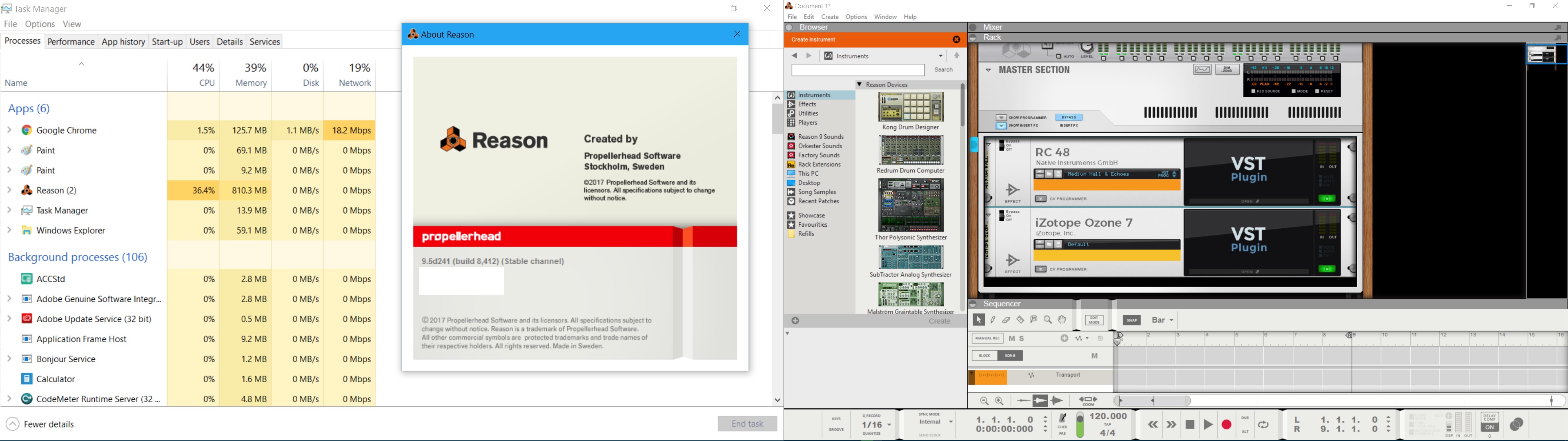The width and height of the screenshot is (1568, 441).
Task: Open the Edit menu in Reason
Action: point(809,17)
